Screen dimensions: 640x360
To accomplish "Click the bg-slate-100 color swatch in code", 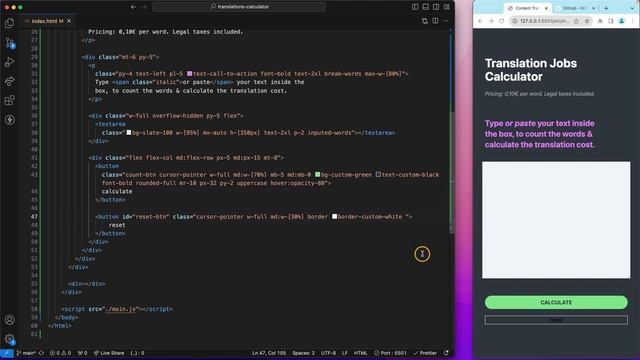I will click(129, 133).
